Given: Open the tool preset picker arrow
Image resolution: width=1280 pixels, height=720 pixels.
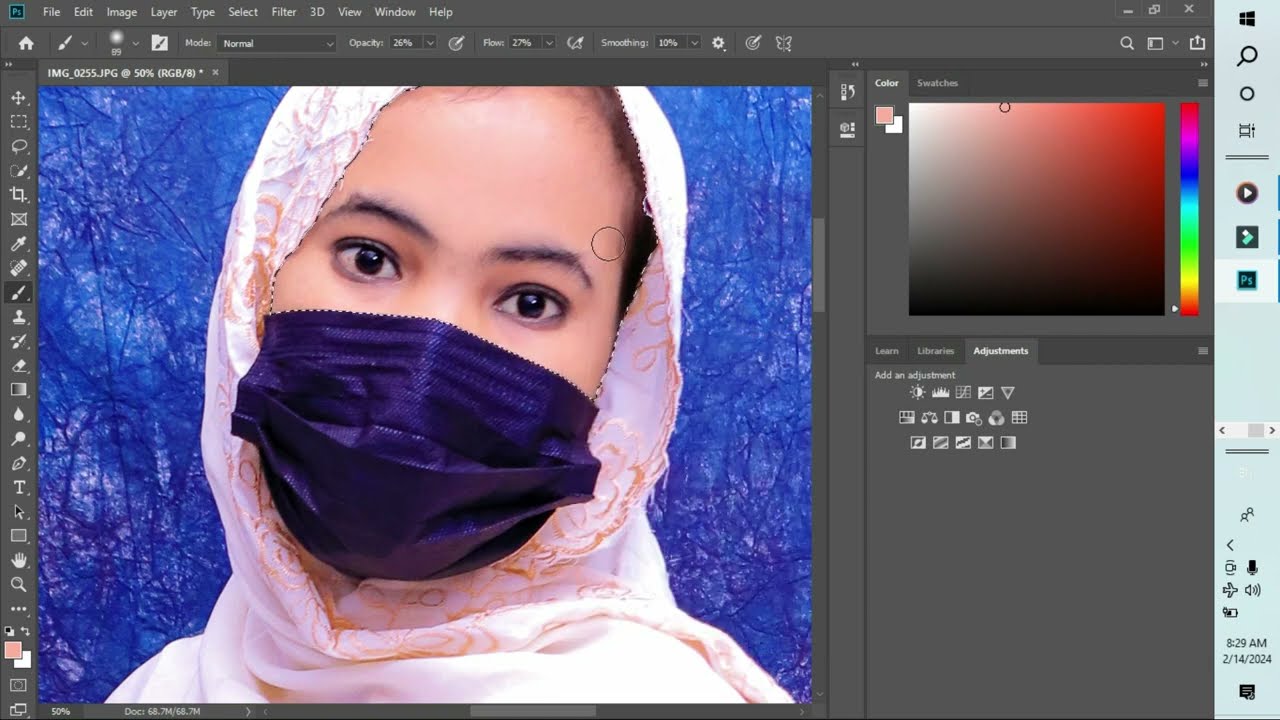Looking at the screenshot, I should coord(85,43).
